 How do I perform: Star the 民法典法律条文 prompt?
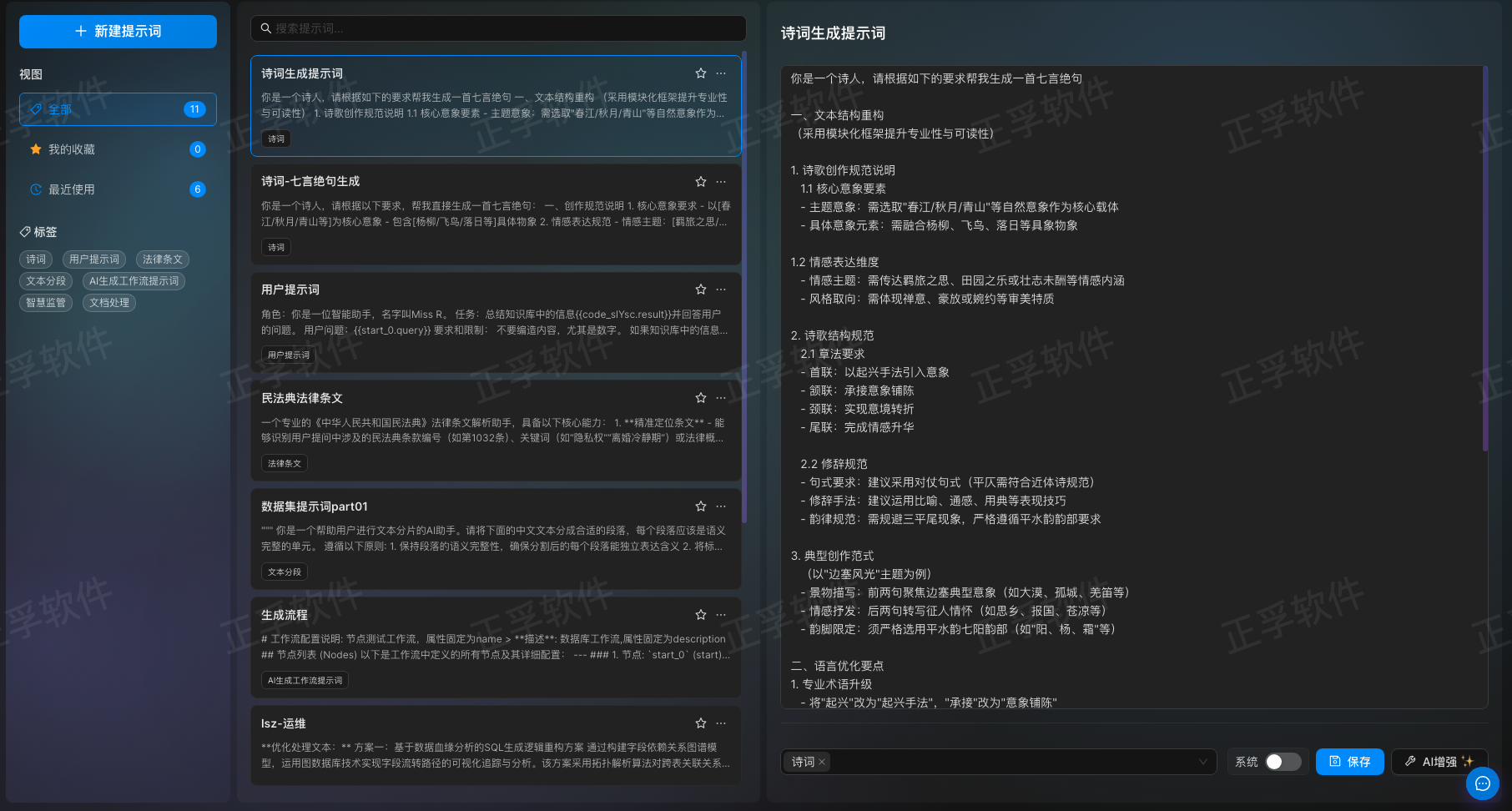tap(701, 398)
